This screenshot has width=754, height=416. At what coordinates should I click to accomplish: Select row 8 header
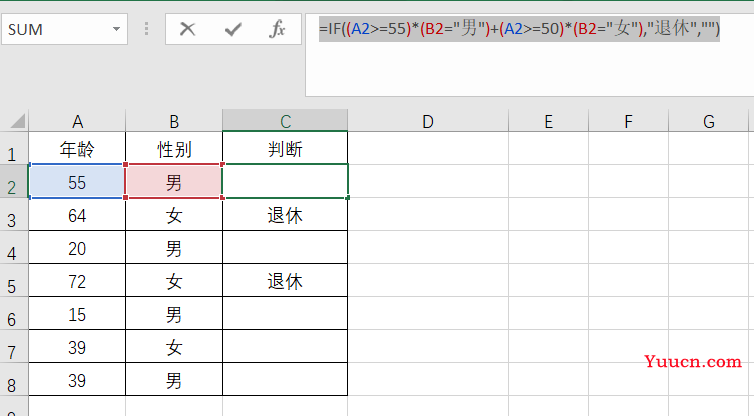pos(14,379)
